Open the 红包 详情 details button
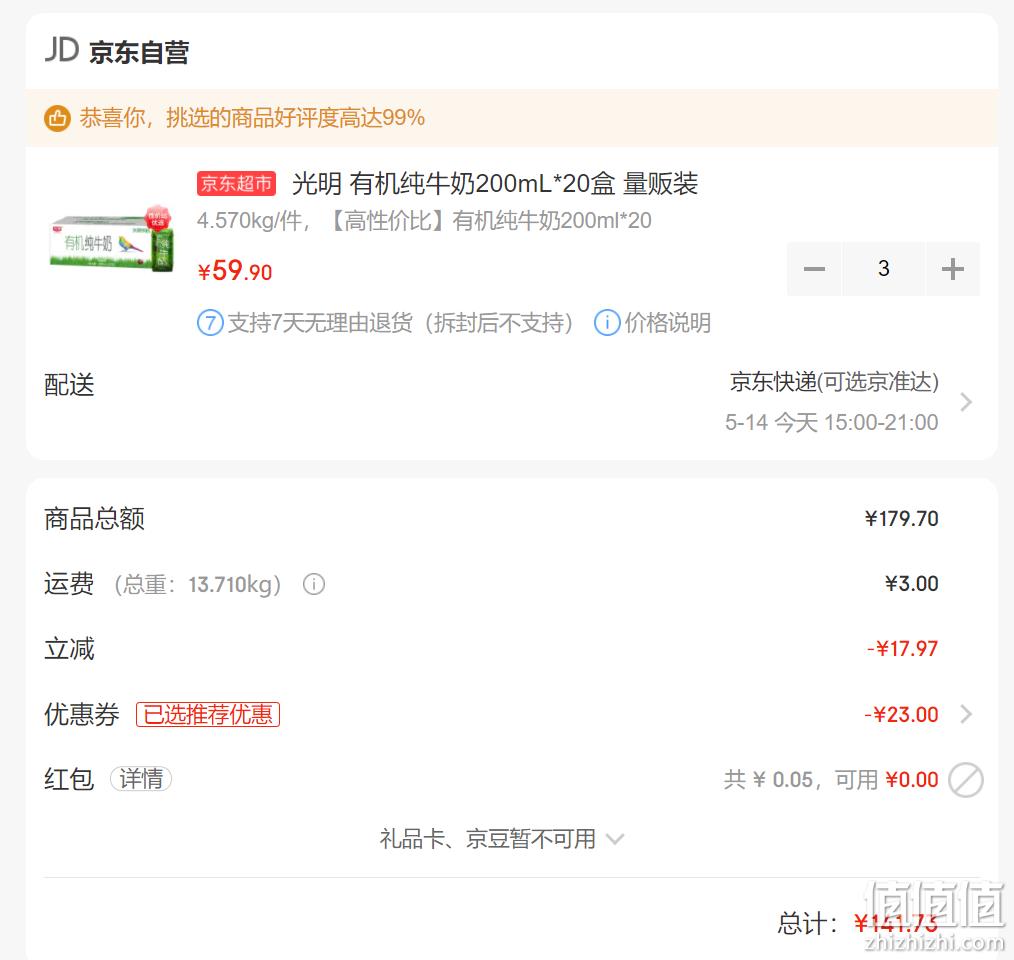Viewport: 1014px width, 960px height. pyautogui.click(x=141, y=779)
